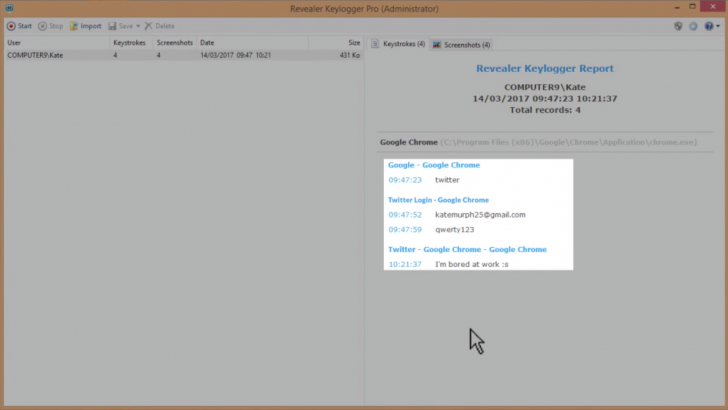Click the app icon in title bar

9,8
